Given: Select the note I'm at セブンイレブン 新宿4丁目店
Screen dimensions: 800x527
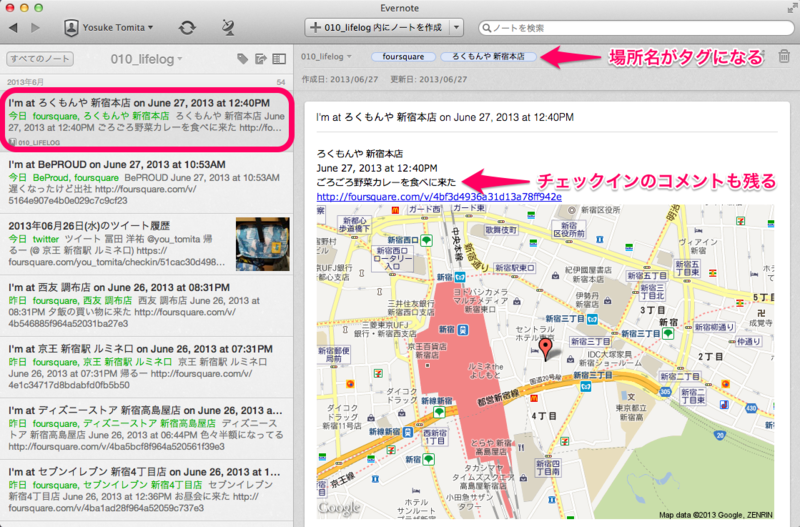Looking at the screenshot, I should [x=146, y=490].
